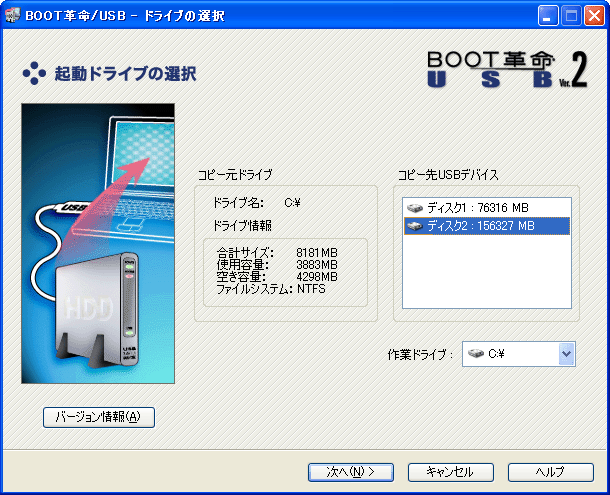This screenshot has width=610, height=495.
Task: Click the USB HDD illustration image
Action: click(x=98, y=244)
